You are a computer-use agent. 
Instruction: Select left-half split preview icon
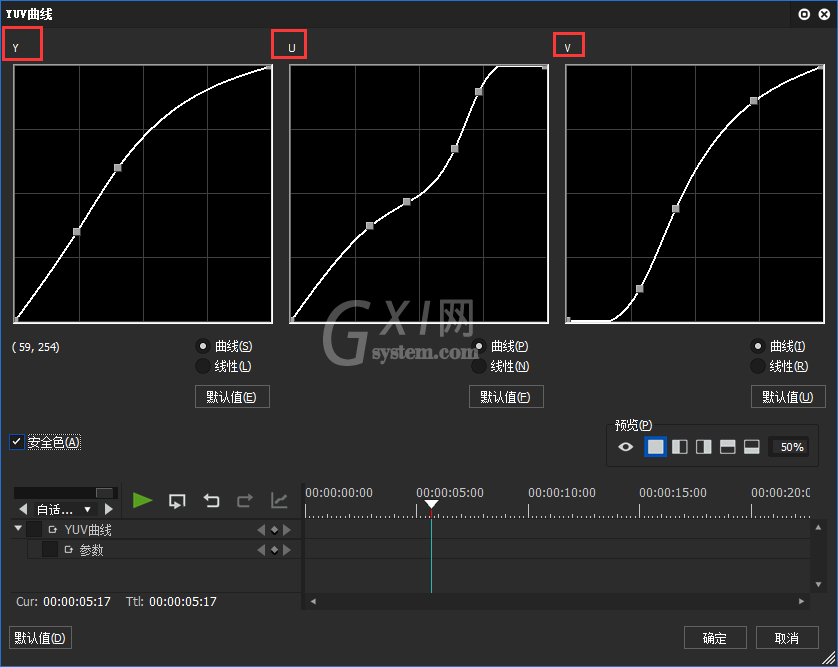pyautogui.click(x=680, y=447)
